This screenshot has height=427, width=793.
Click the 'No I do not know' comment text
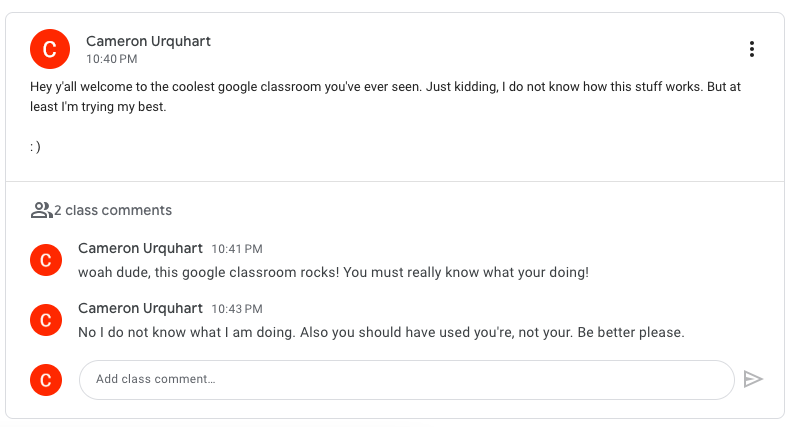(381, 332)
